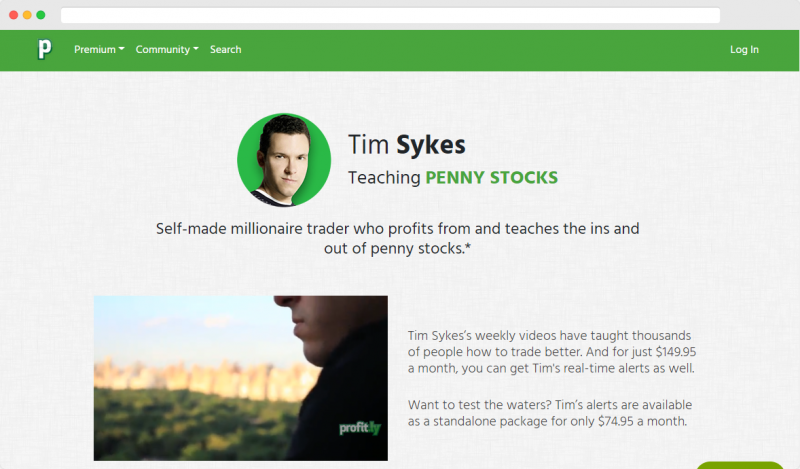
Task: Click the self-made millionaire trader tagline
Action: (397, 238)
